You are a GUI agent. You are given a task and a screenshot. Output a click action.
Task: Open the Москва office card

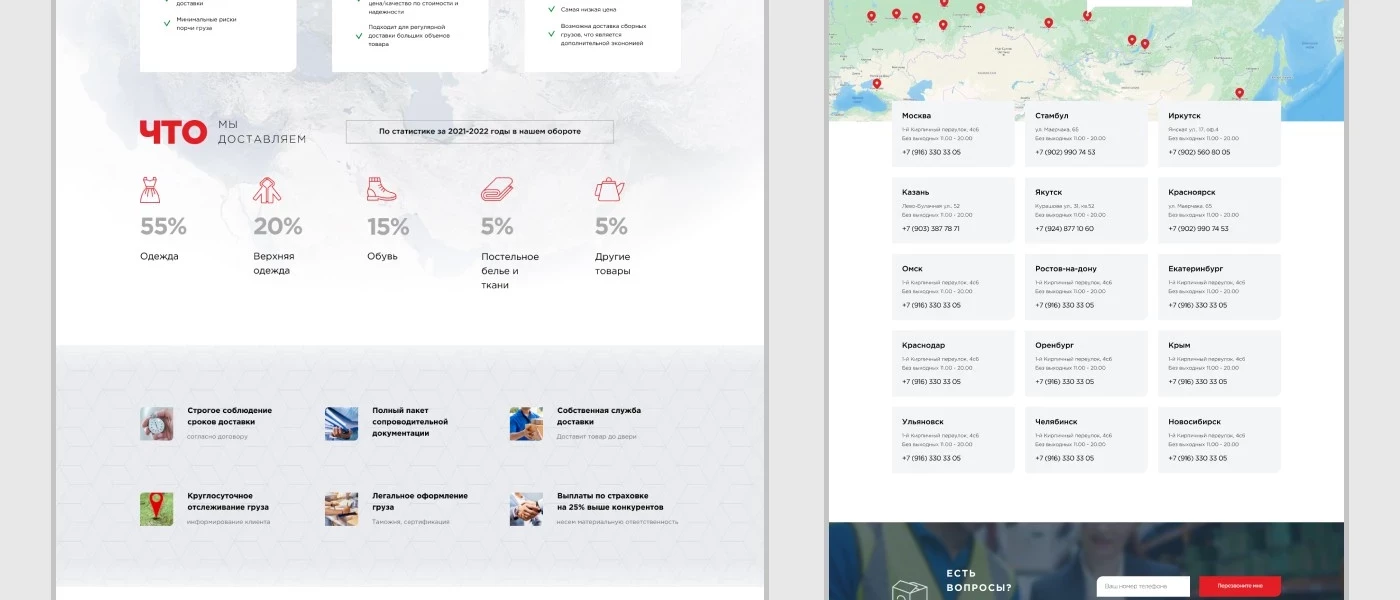tap(952, 134)
